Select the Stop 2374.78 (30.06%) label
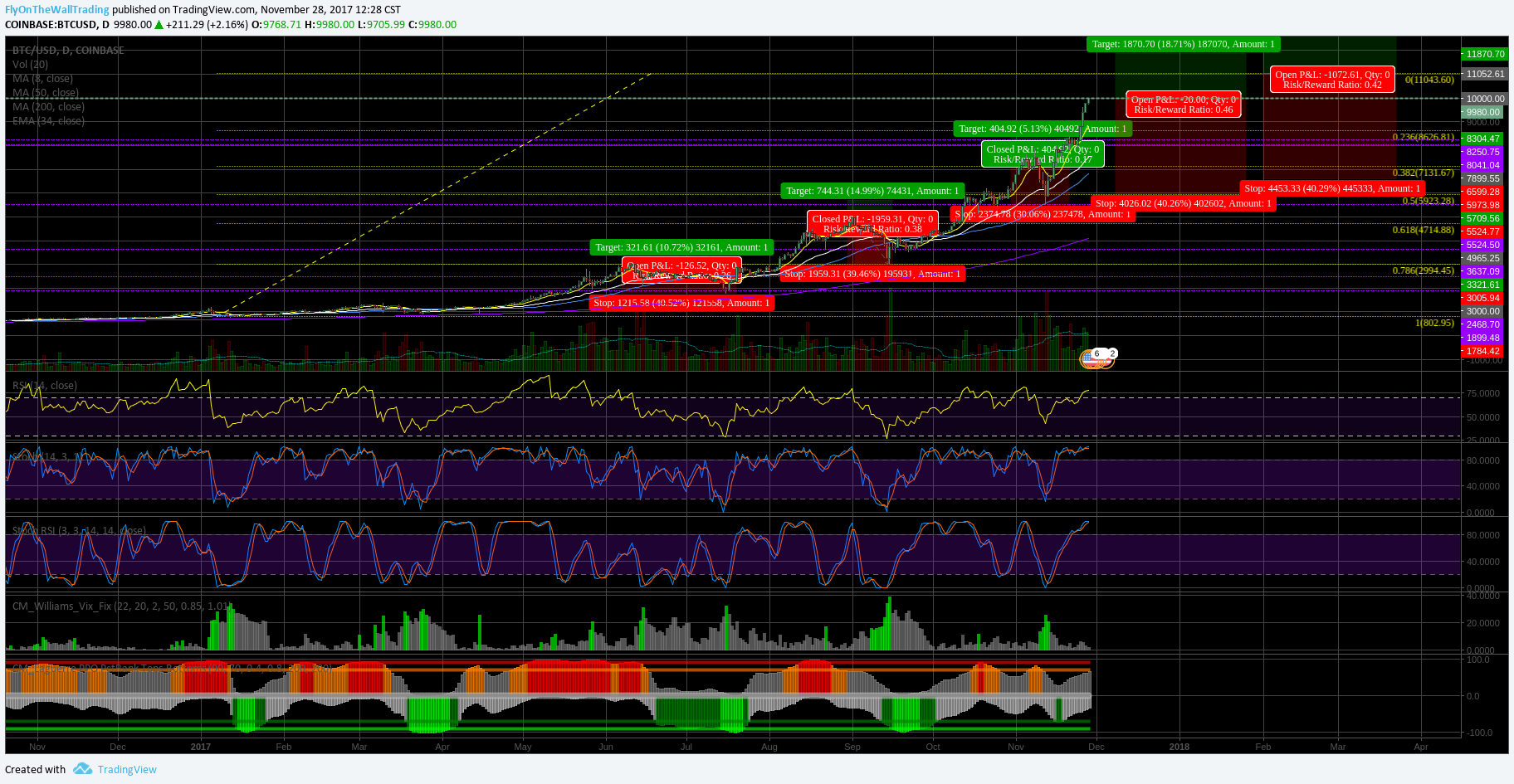Image resolution: width=1514 pixels, height=784 pixels. pyautogui.click(x=1043, y=214)
